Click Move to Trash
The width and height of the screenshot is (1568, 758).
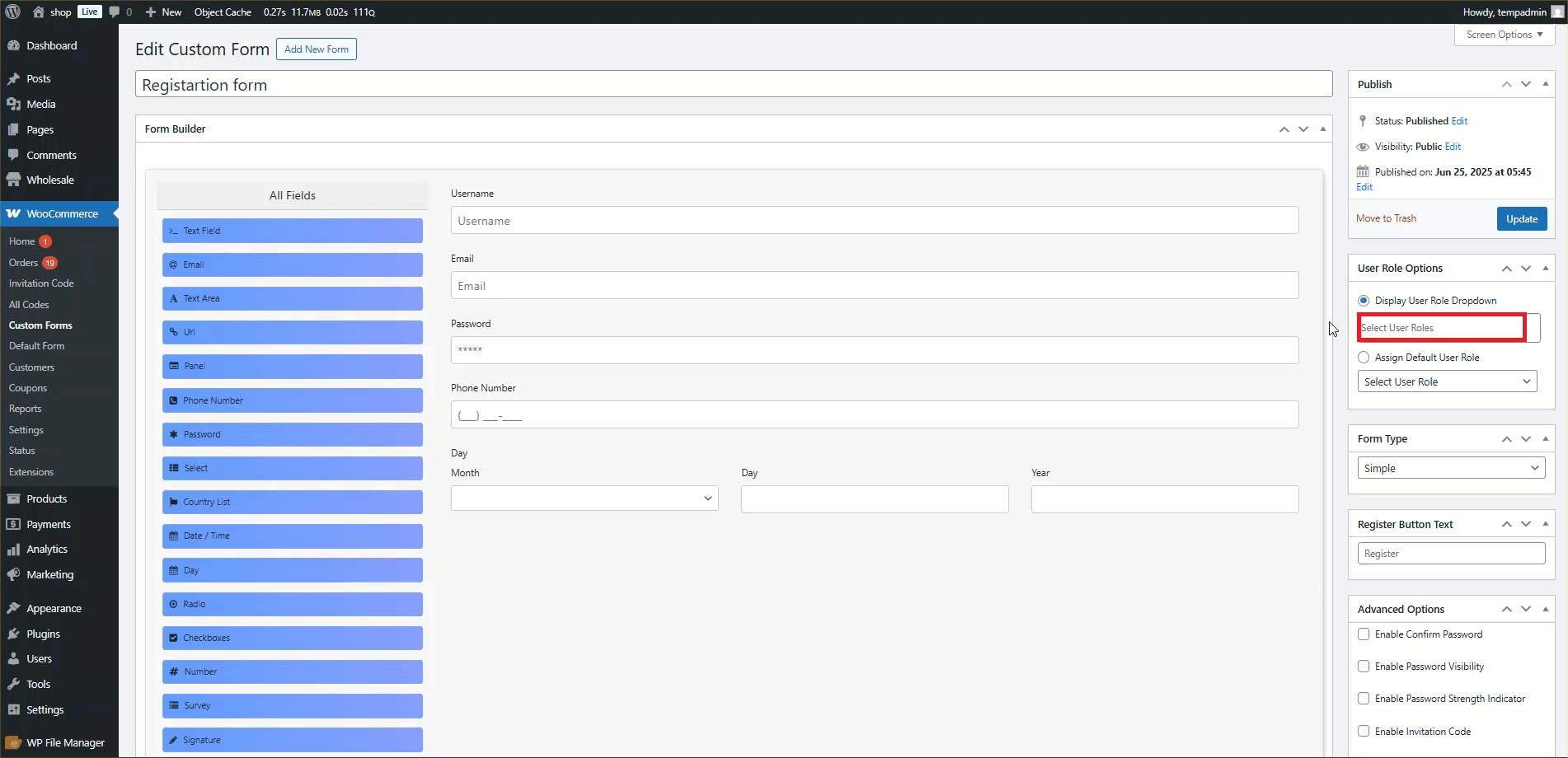[1386, 218]
